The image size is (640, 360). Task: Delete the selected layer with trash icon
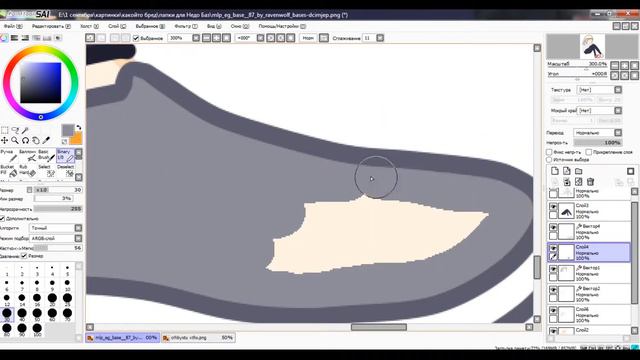tap(590, 182)
